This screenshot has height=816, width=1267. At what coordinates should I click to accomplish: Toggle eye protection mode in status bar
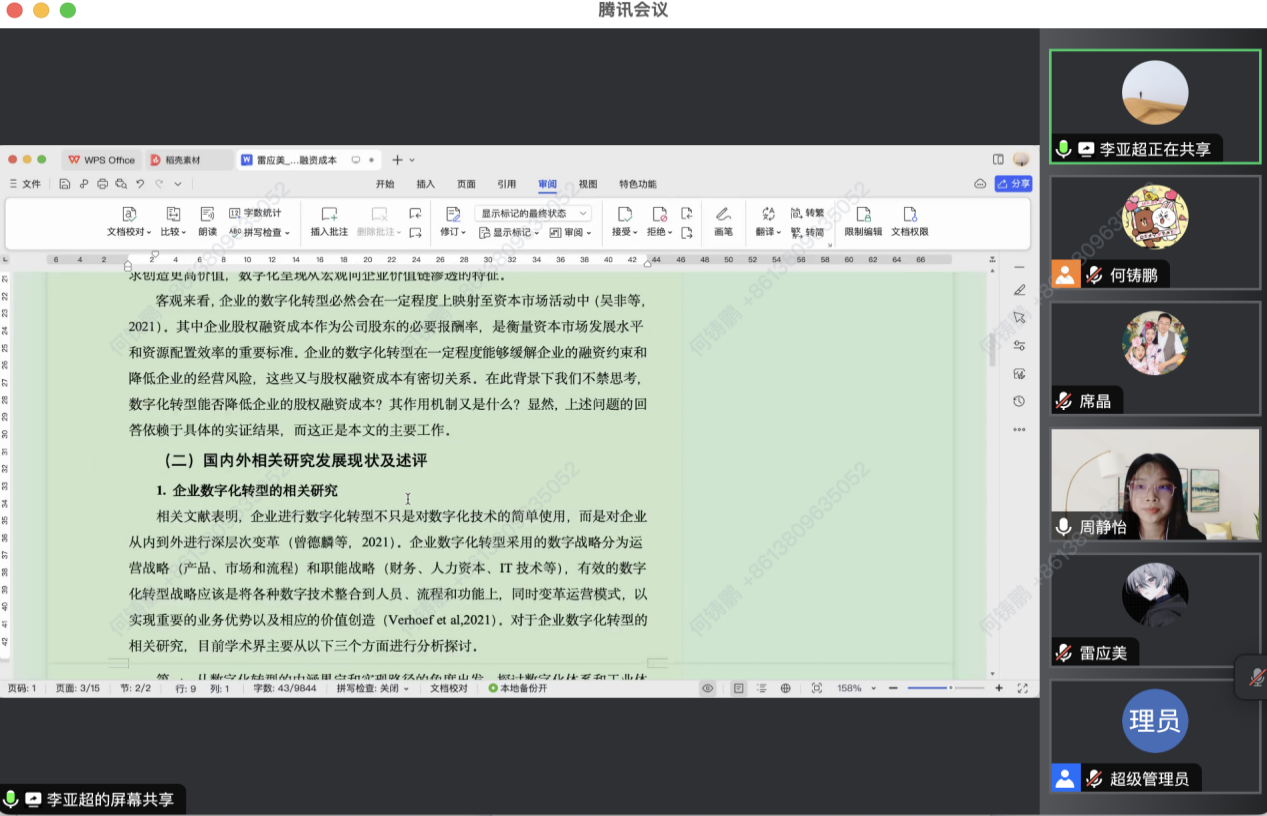pyautogui.click(x=708, y=688)
